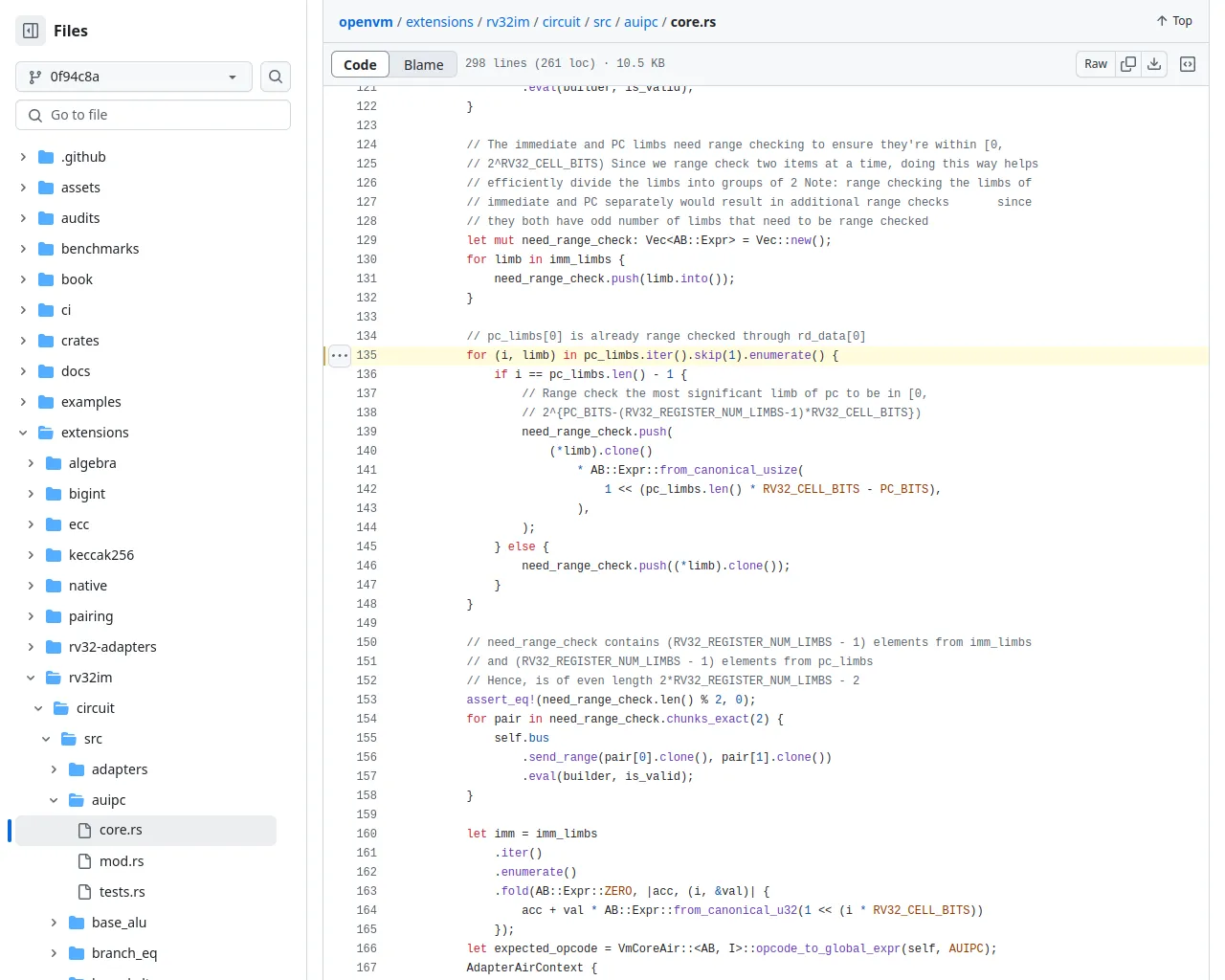This screenshot has width=1225, height=980.
Task: Click the crates folder icon
Action: [46, 341]
